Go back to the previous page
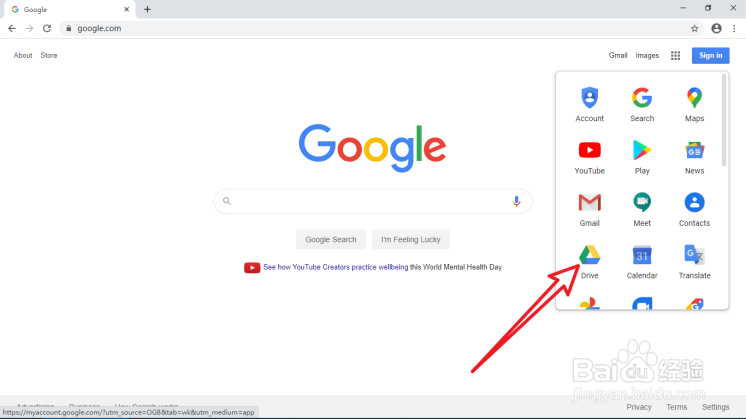Image resolution: width=746 pixels, height=419 pixels. point(12,29)
